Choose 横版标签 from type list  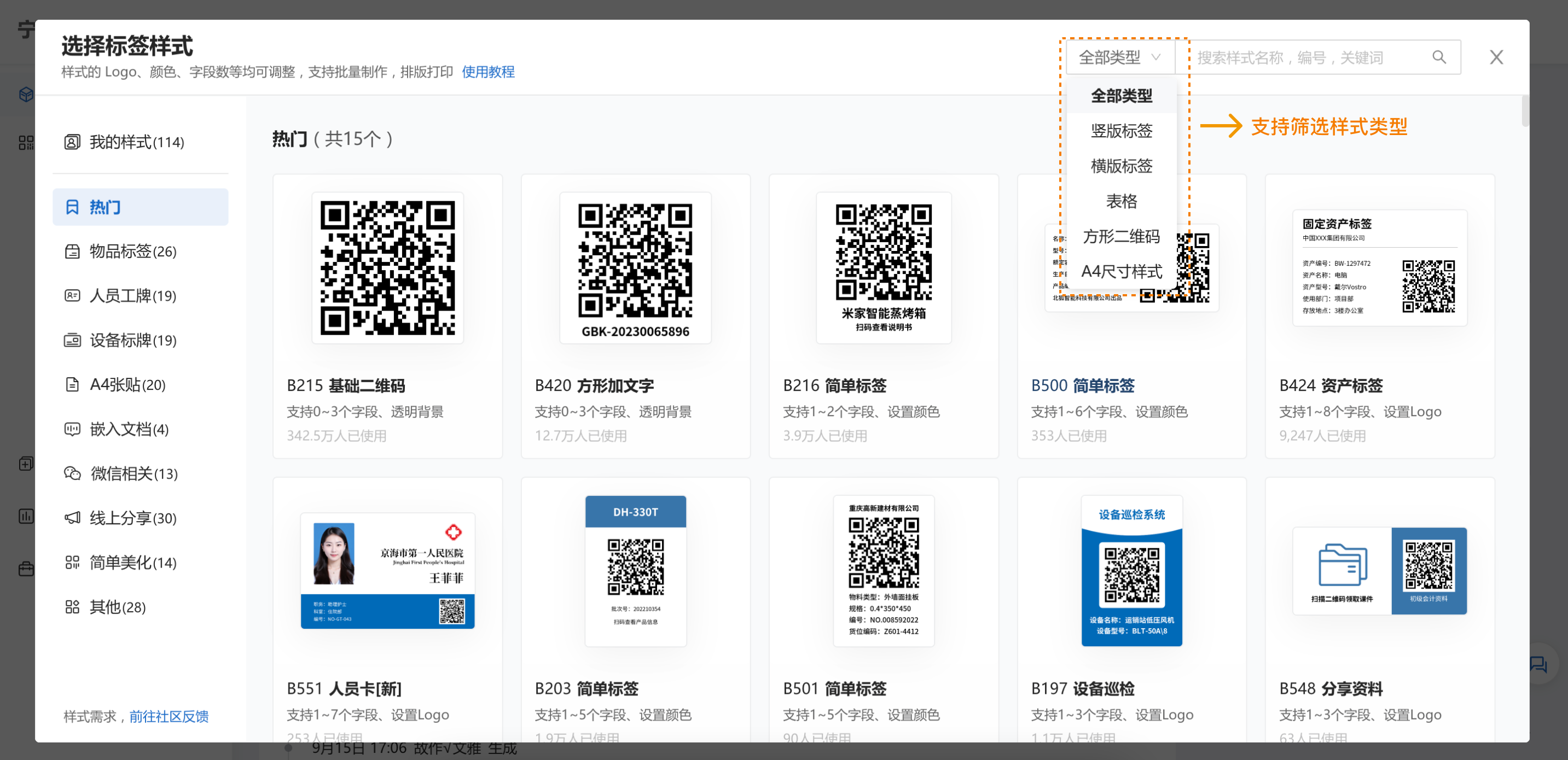point(1121,166)
